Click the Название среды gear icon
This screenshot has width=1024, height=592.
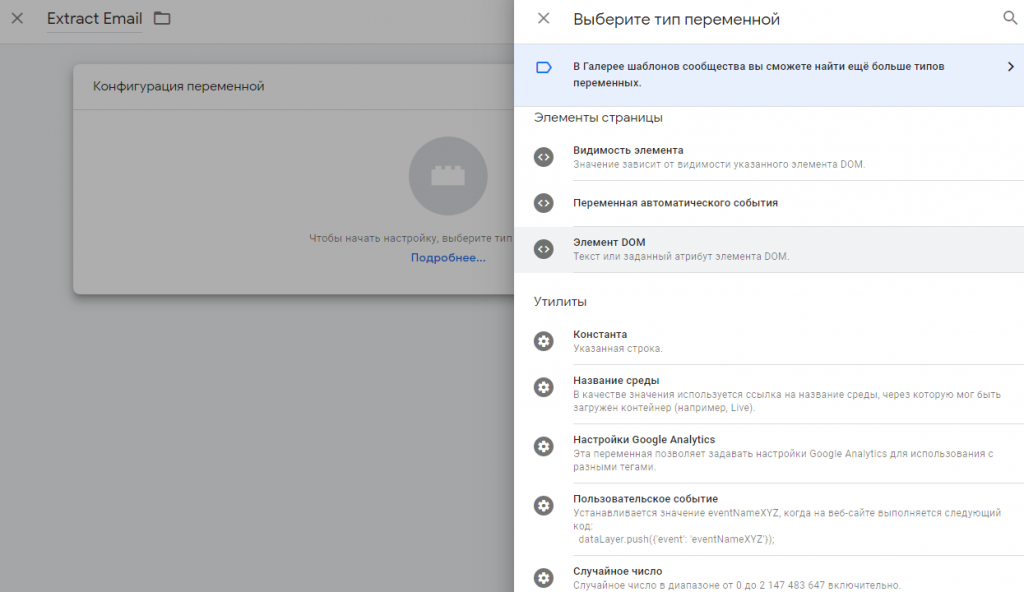[x=543, y=387]
